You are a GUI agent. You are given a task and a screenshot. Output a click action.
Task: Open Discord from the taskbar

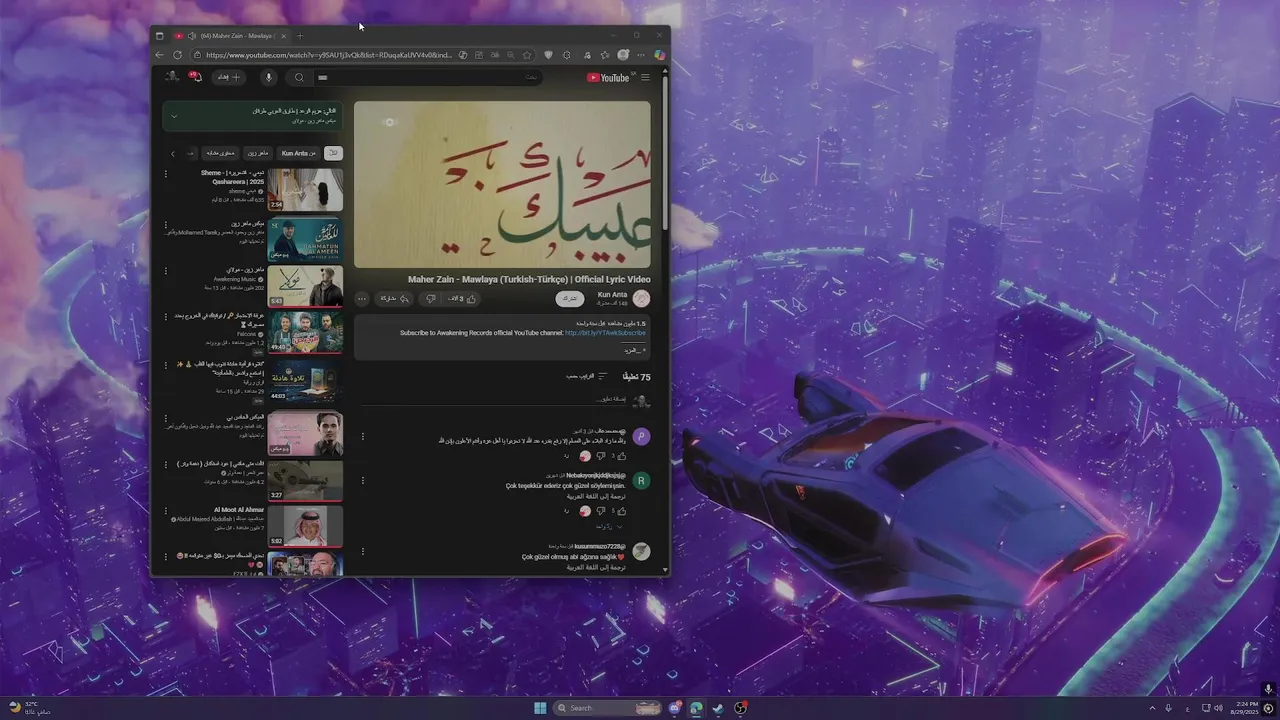[x=675, y=708]
